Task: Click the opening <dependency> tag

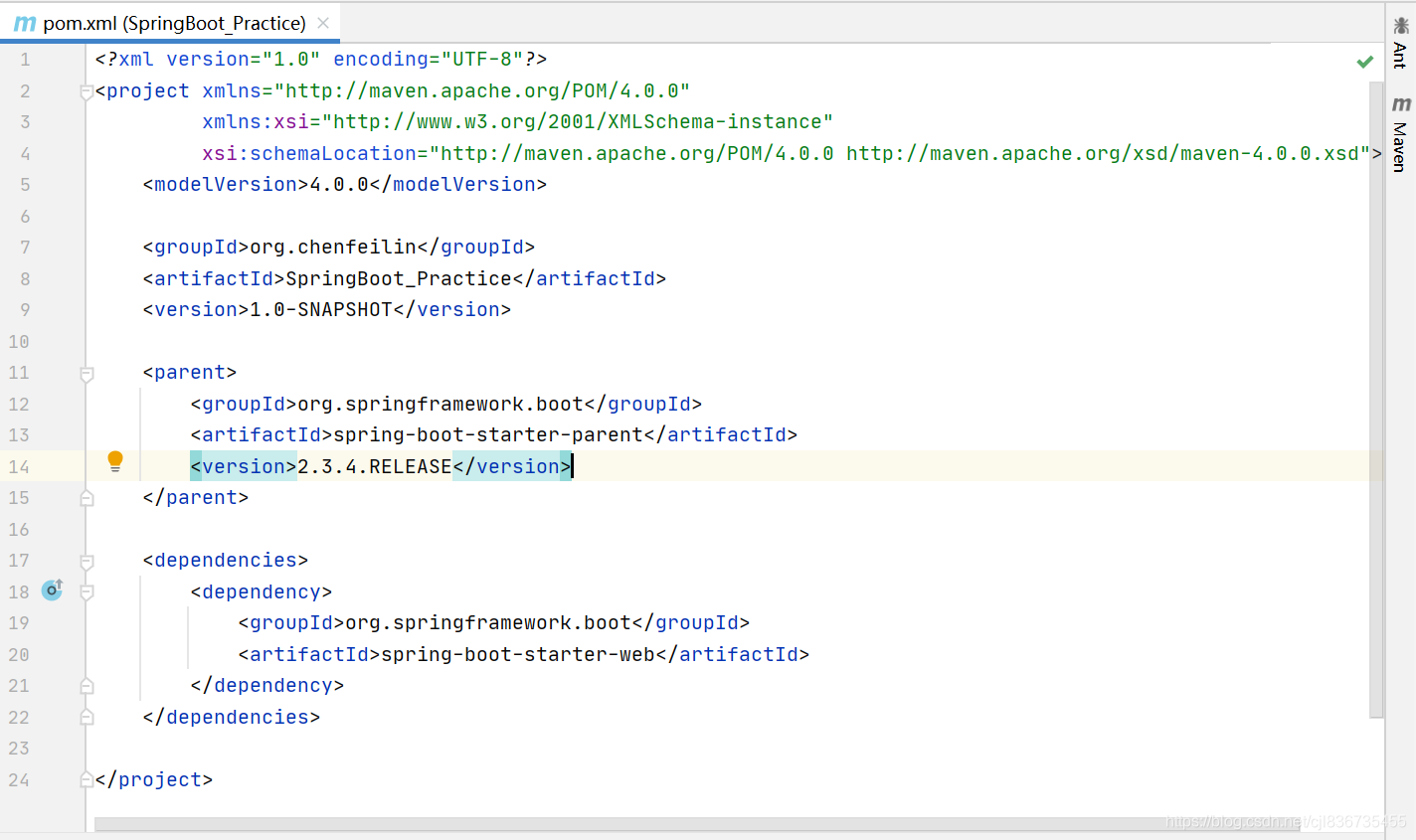Action: 262,591
